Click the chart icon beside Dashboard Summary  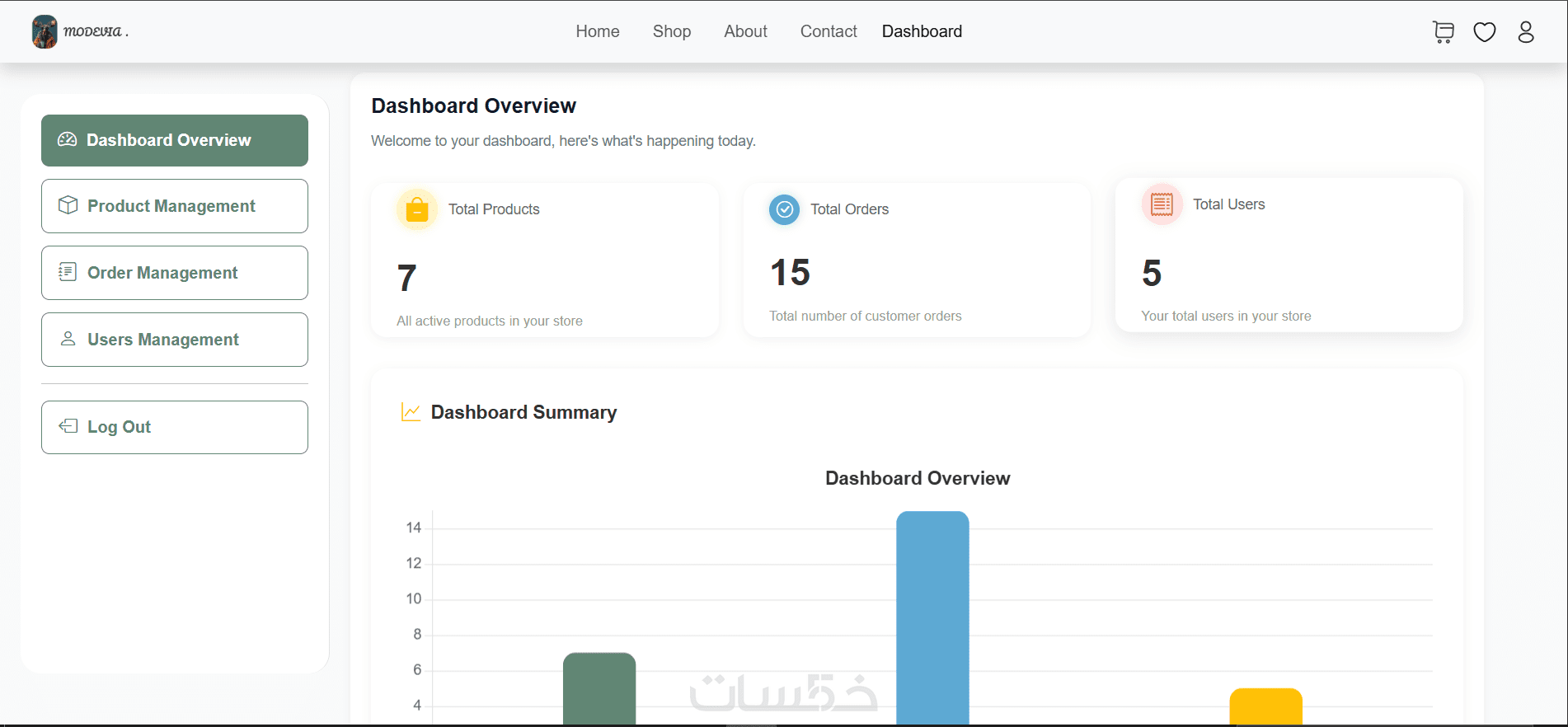[x=411, y=412]
